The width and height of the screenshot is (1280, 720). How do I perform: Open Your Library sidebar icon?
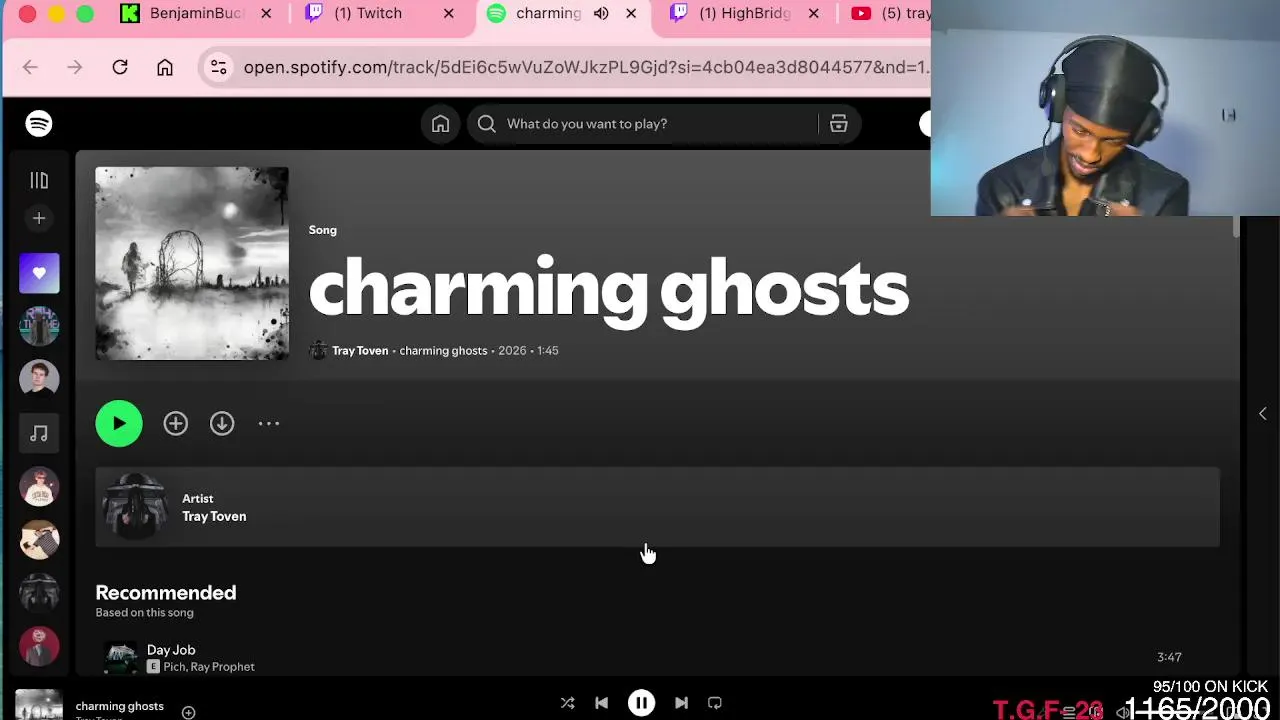(39, 180)
